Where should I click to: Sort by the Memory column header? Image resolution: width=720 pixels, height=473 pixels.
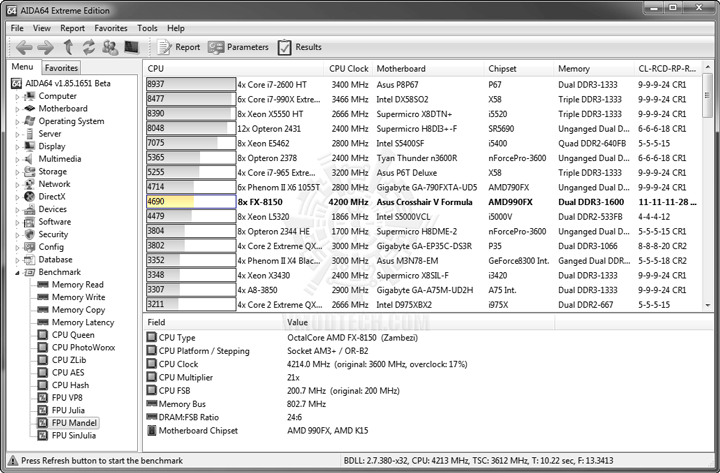tap(594, 68)
